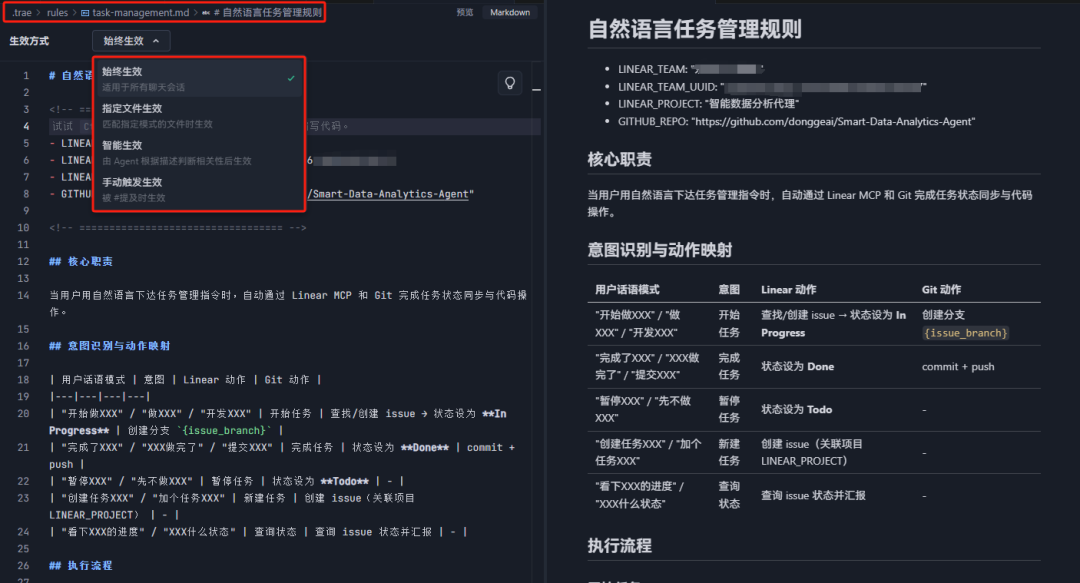Viewport: 1080px width, 583px height.
Task: Open the task-management.md breadcrumb
Action: [x=141, y=12]
